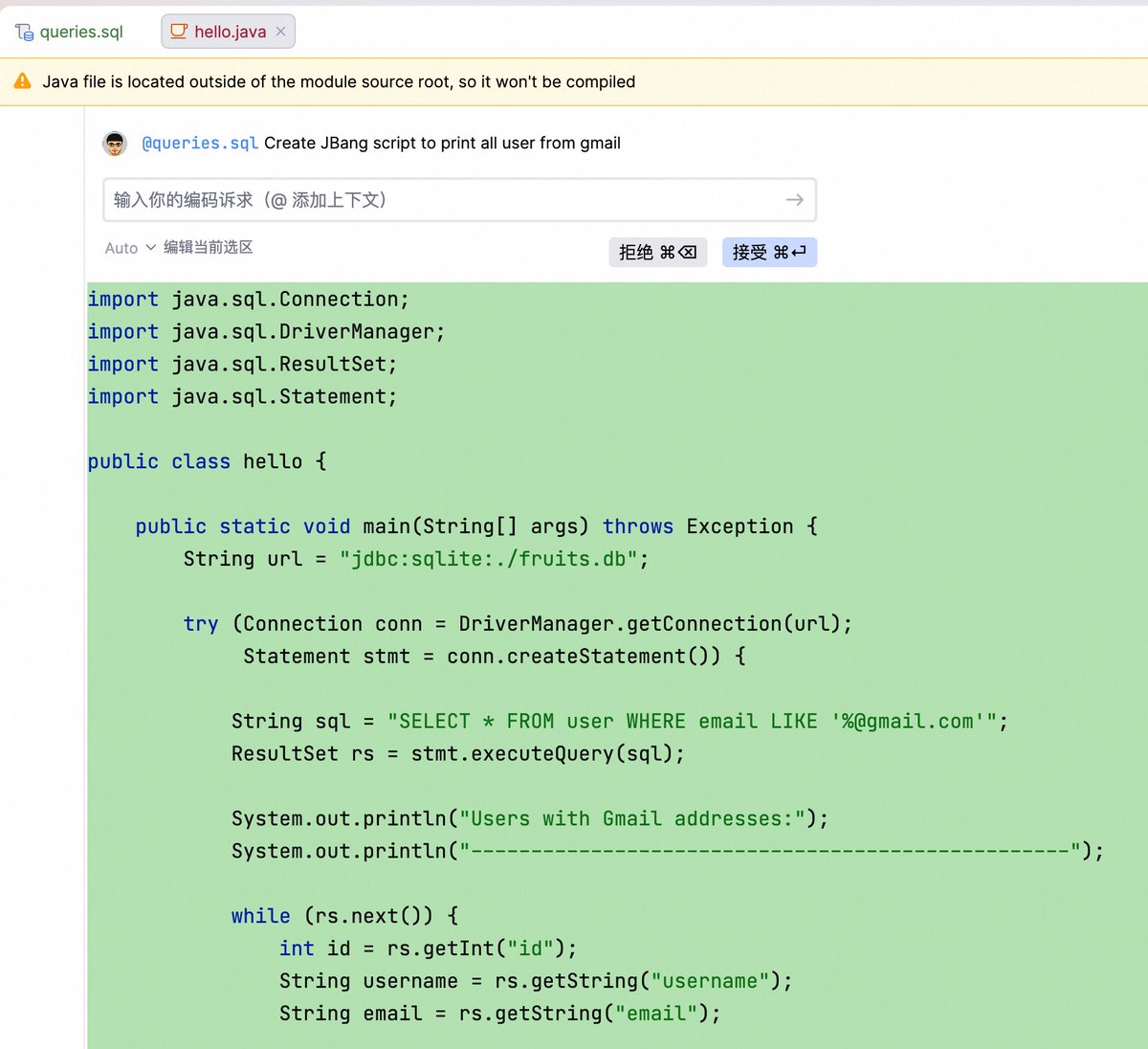
Task: Select the hello.java tab
Action: point(229,32)
